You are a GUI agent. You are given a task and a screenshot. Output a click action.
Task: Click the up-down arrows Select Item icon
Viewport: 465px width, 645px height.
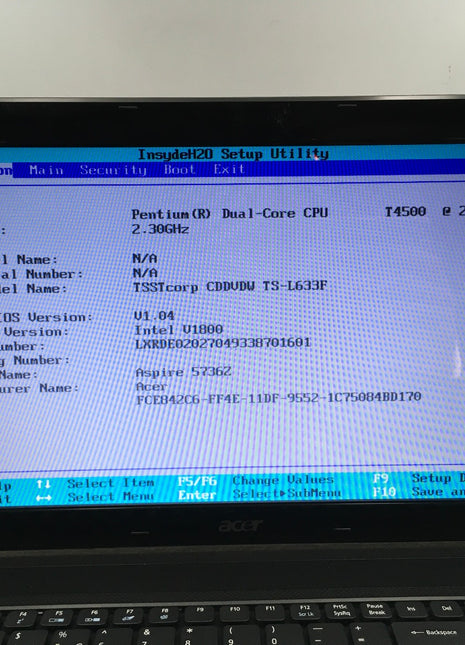tap(43, 484)
